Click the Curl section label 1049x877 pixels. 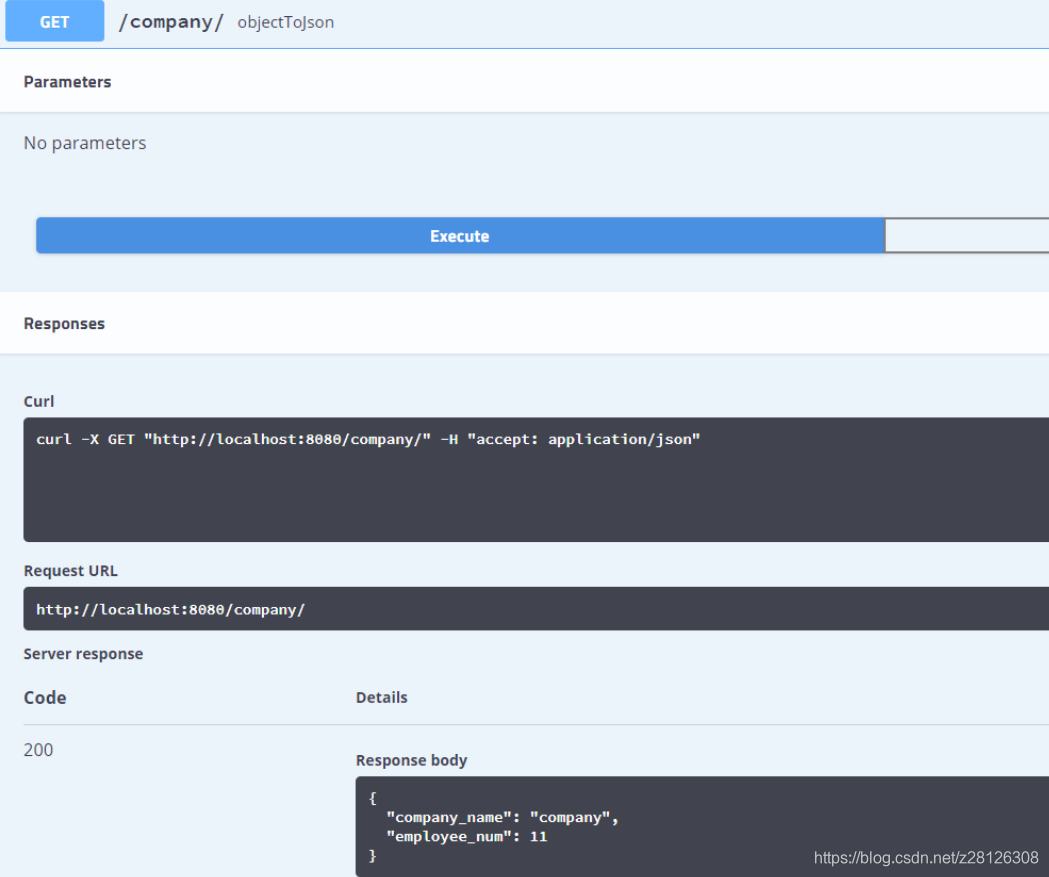pos(38,401)
